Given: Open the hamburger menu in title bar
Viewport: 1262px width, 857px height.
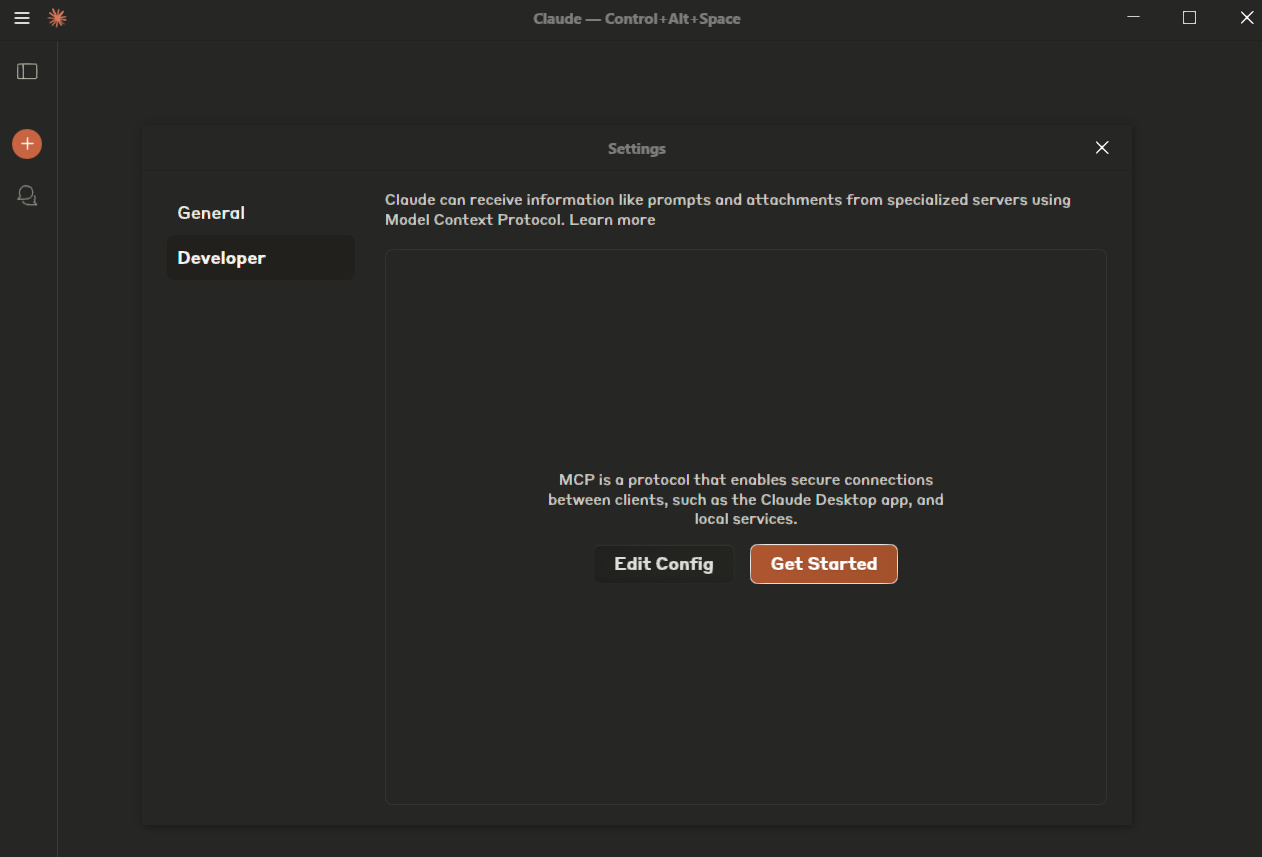Looking at the screenshot, I should (22, 18).
